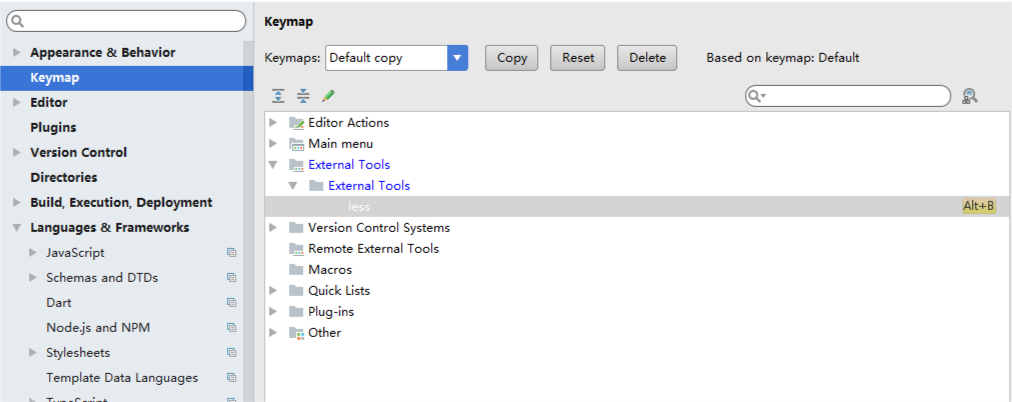Click the Remote External Tools folder icon
Image resolution: width=1012 pixels, height=402 pixels.
(296, 248)
